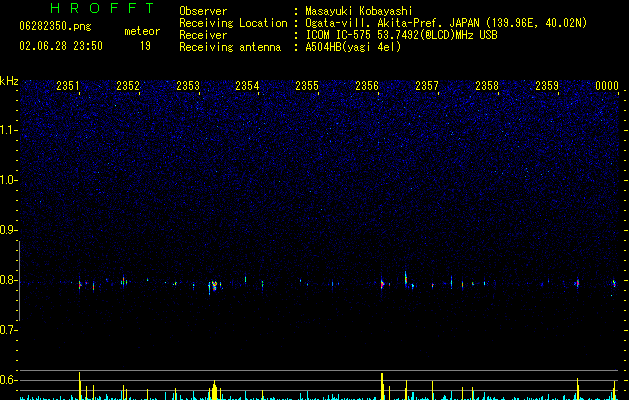Click the 2354 time marker
629x400 pixels.
248,86
